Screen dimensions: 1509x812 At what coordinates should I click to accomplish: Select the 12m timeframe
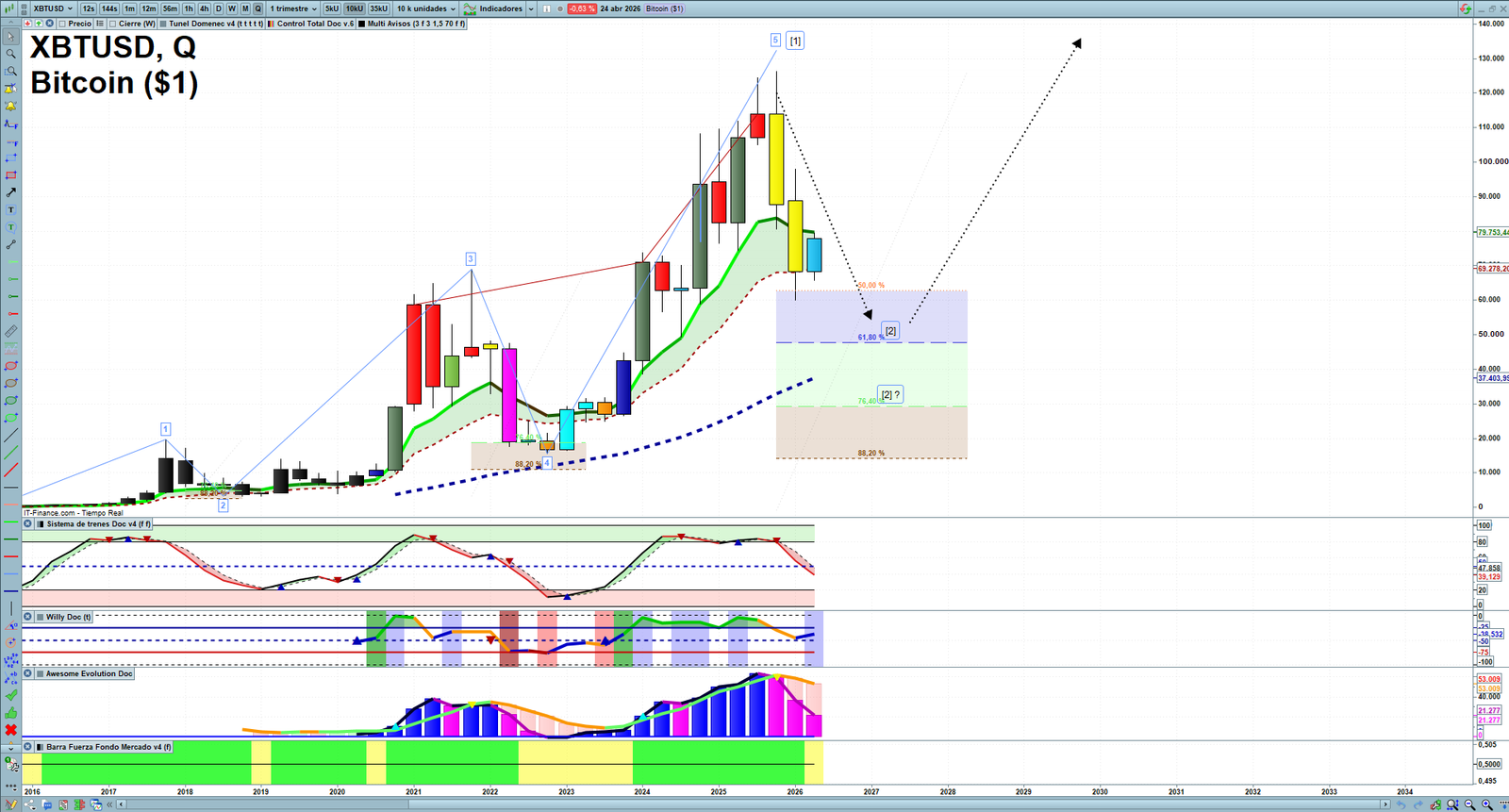tap(149, 8)
